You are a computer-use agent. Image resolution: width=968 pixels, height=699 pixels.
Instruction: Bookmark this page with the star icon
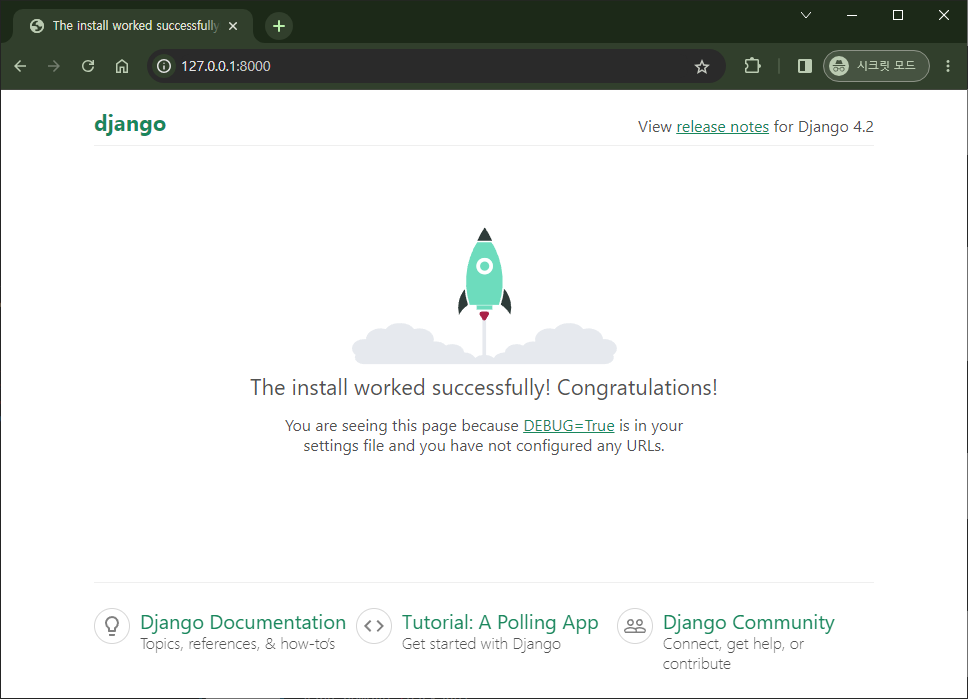[x=702, y=67]
